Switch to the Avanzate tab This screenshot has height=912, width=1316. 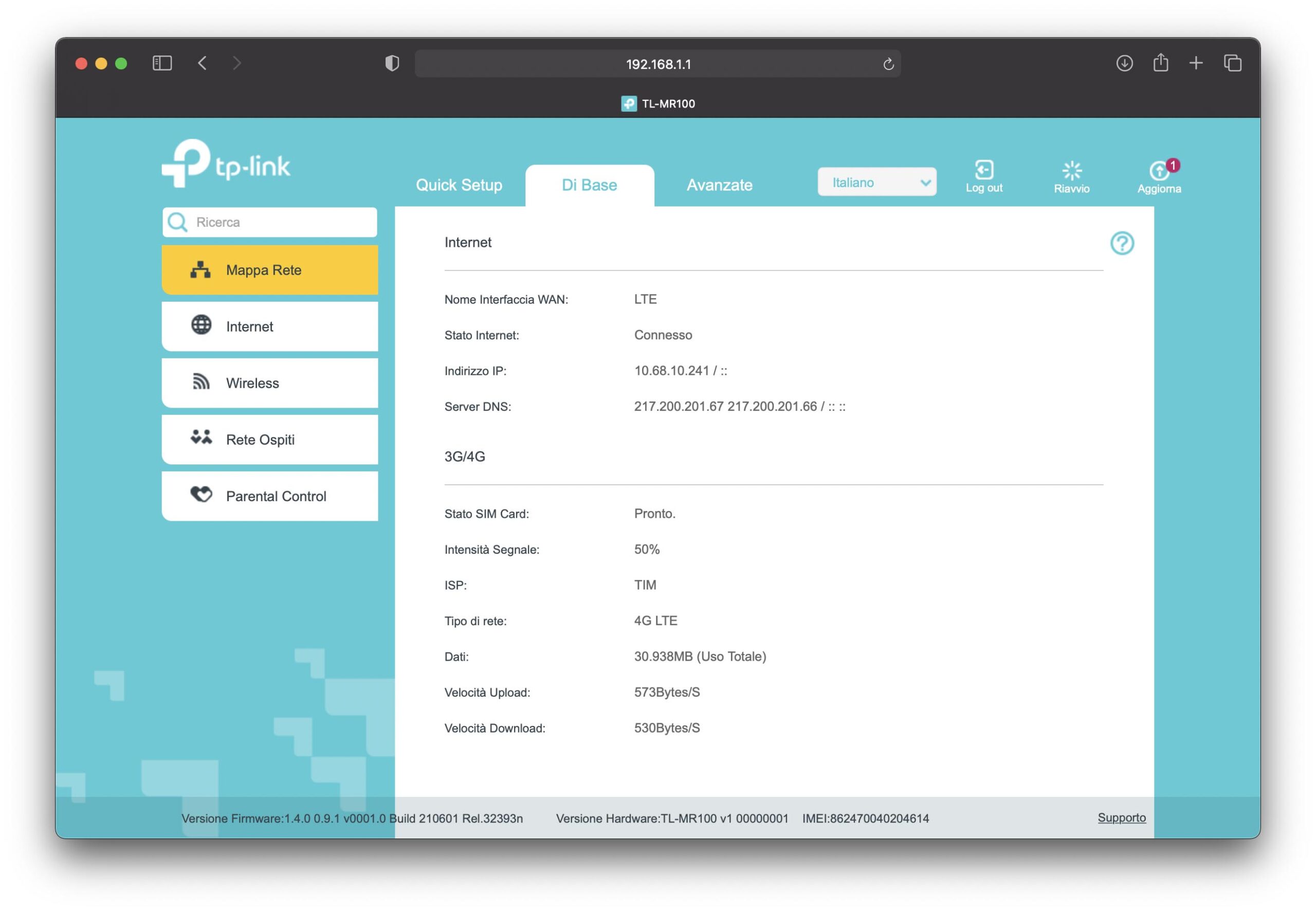[x=719, y=185]
